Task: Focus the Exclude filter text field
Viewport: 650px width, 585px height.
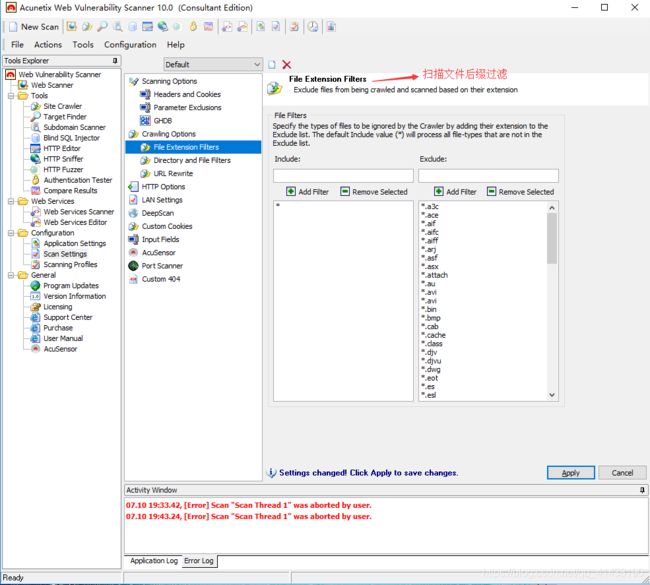Action: (x=488, y=176)
